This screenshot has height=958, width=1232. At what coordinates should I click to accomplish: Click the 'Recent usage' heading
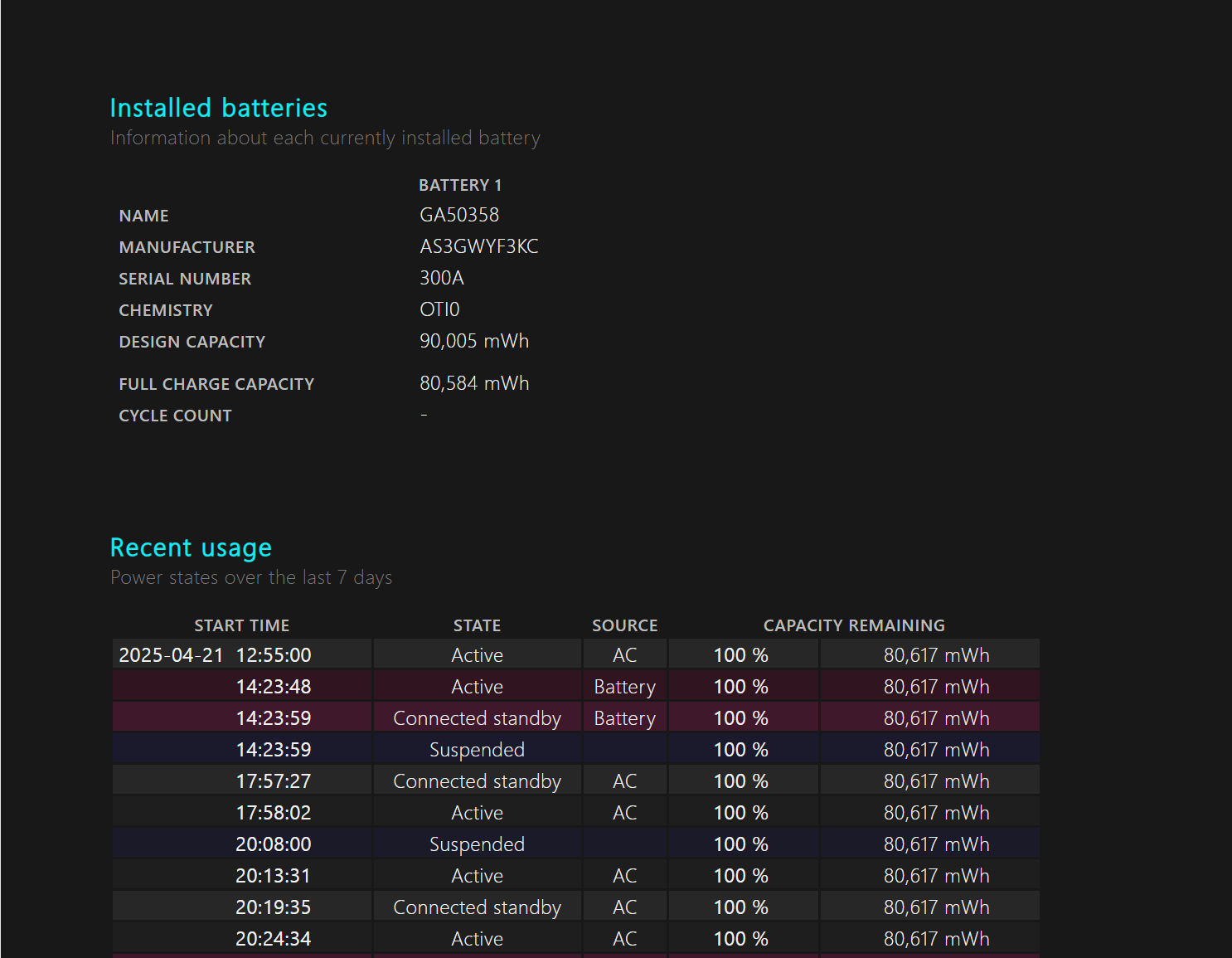191,547
